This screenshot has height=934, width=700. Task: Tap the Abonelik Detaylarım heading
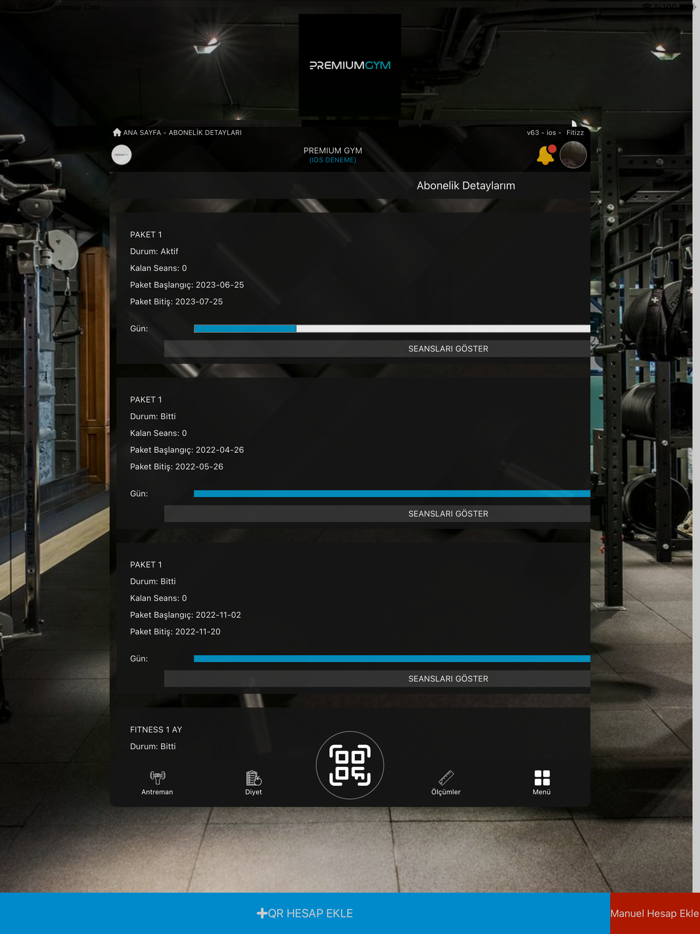click(x=466, y=186)
